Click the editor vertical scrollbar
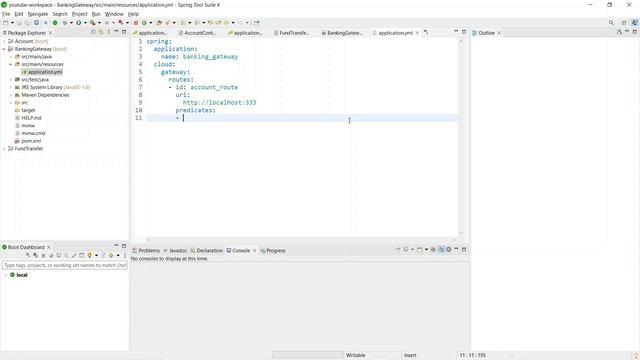Screen dimensions: 640x360 tap(461, 137)
